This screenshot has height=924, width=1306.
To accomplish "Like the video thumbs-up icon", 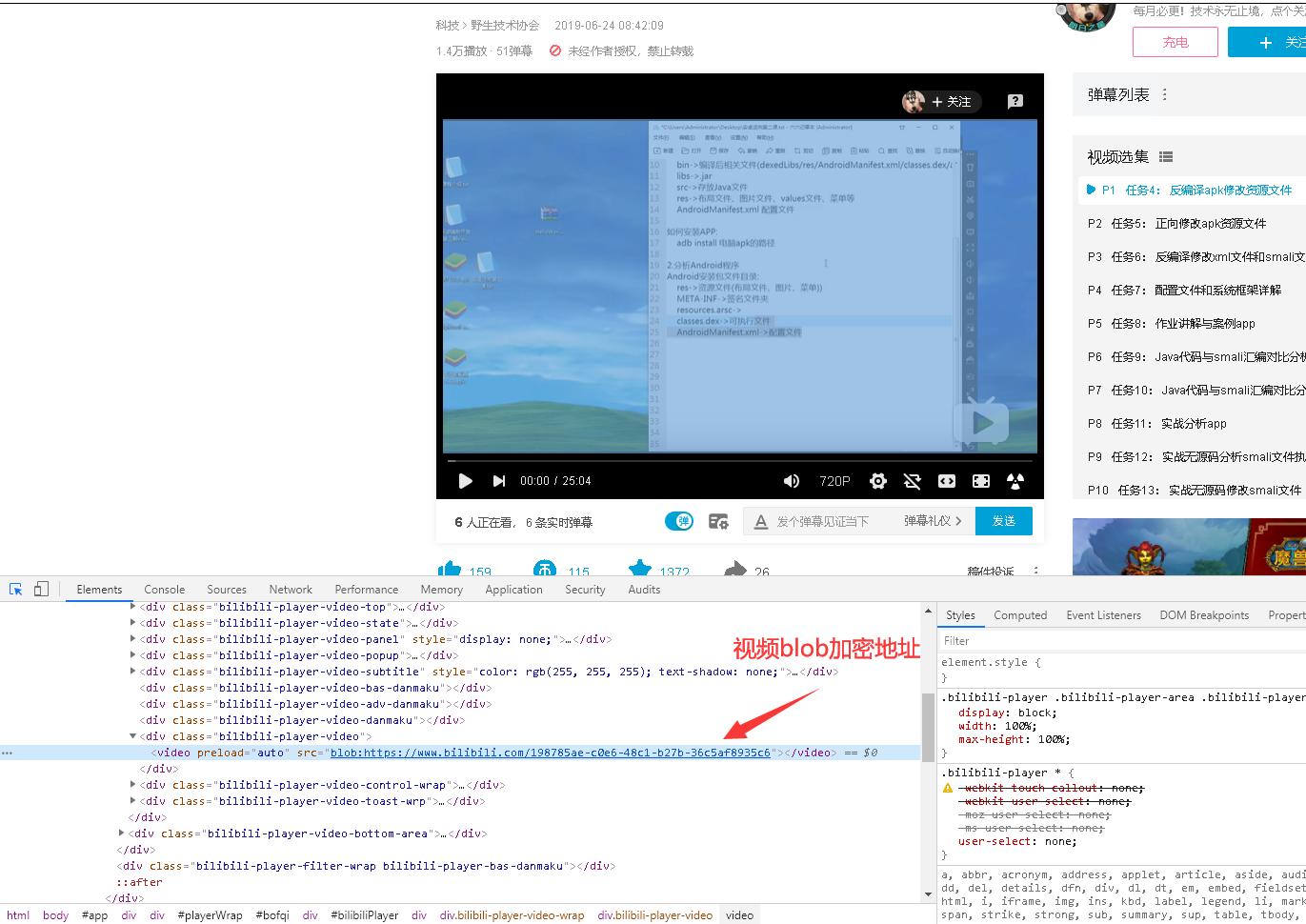I will (450, 570).
